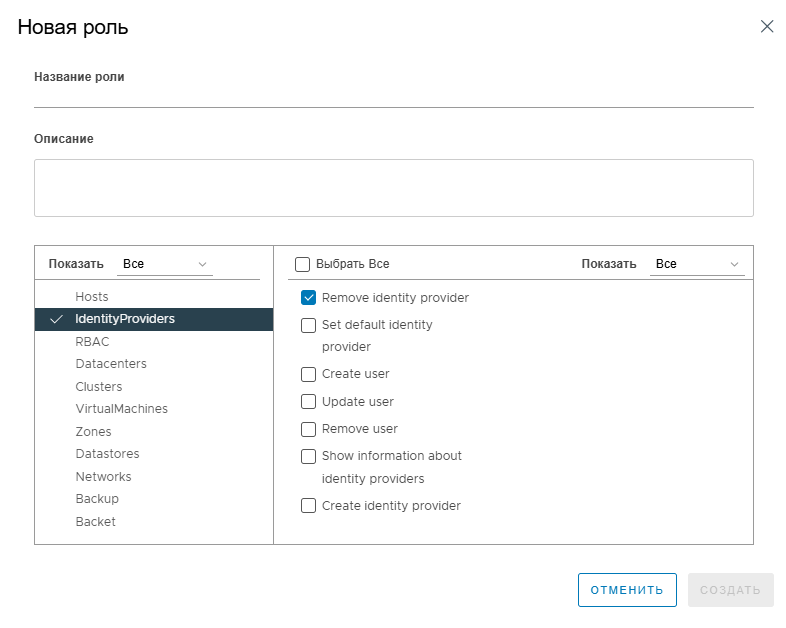Select the Backet category
Screen dimensions: 786x628
point(154,522)
